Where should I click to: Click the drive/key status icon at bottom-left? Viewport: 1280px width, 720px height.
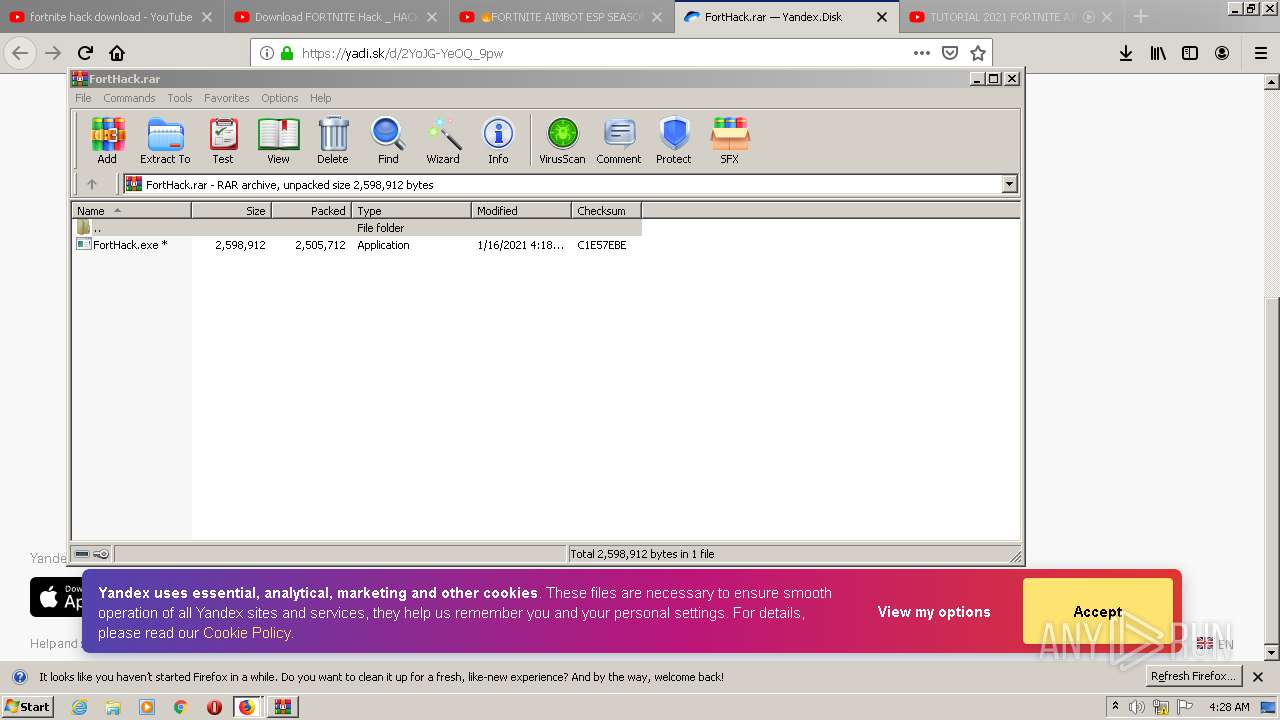coord(92,554)
